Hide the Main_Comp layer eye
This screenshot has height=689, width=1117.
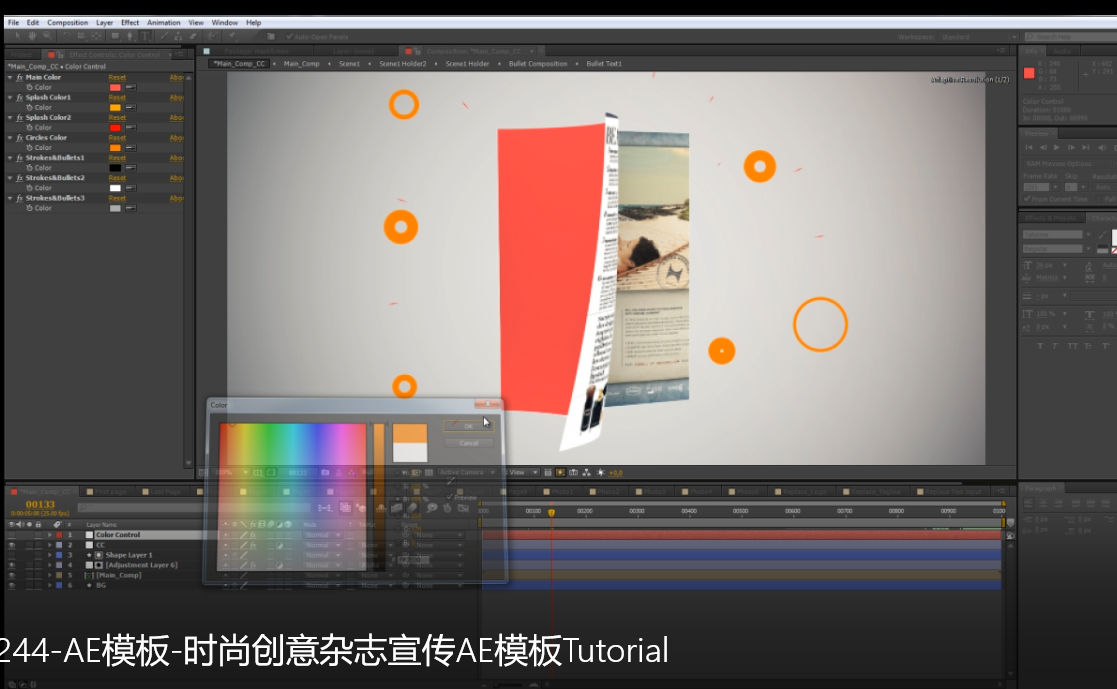click(11, 575)
